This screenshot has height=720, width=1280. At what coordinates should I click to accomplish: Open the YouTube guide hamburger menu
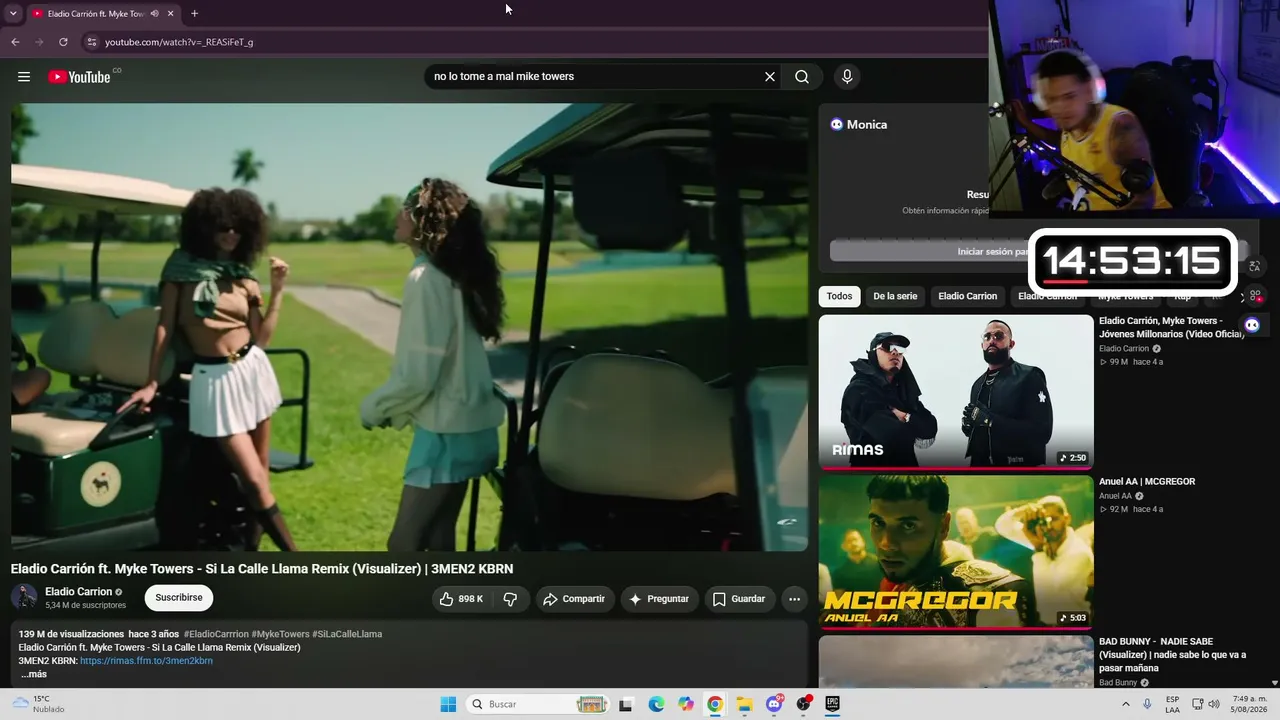pyautogui.click(x=24, y=77)
